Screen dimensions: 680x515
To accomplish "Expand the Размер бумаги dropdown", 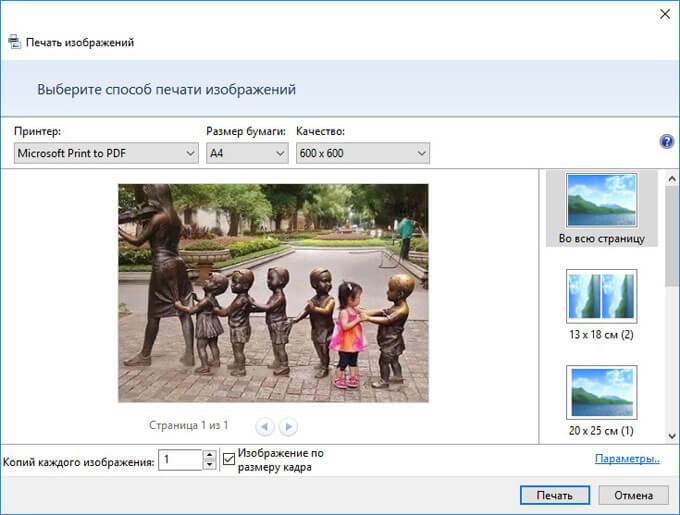I will (x=247, y=153).
